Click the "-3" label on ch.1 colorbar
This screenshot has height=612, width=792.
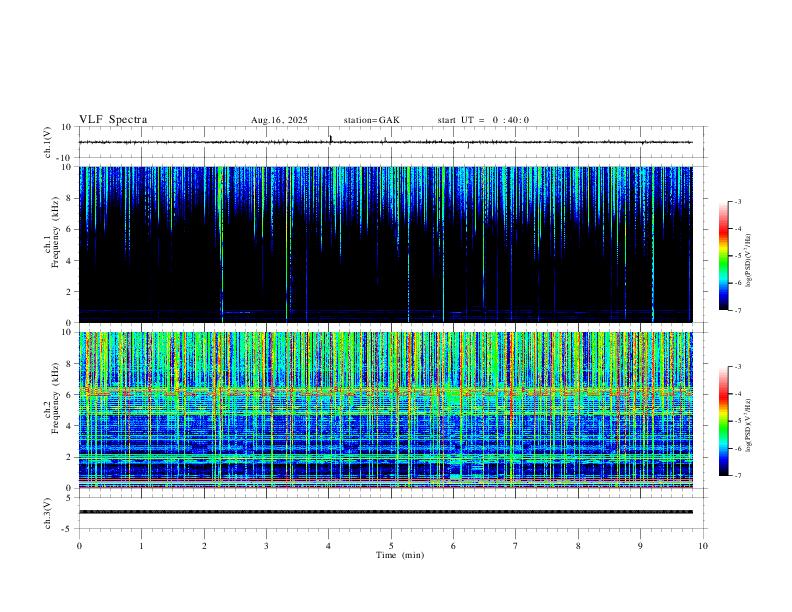pyautogui.click(x=737, y=201)
